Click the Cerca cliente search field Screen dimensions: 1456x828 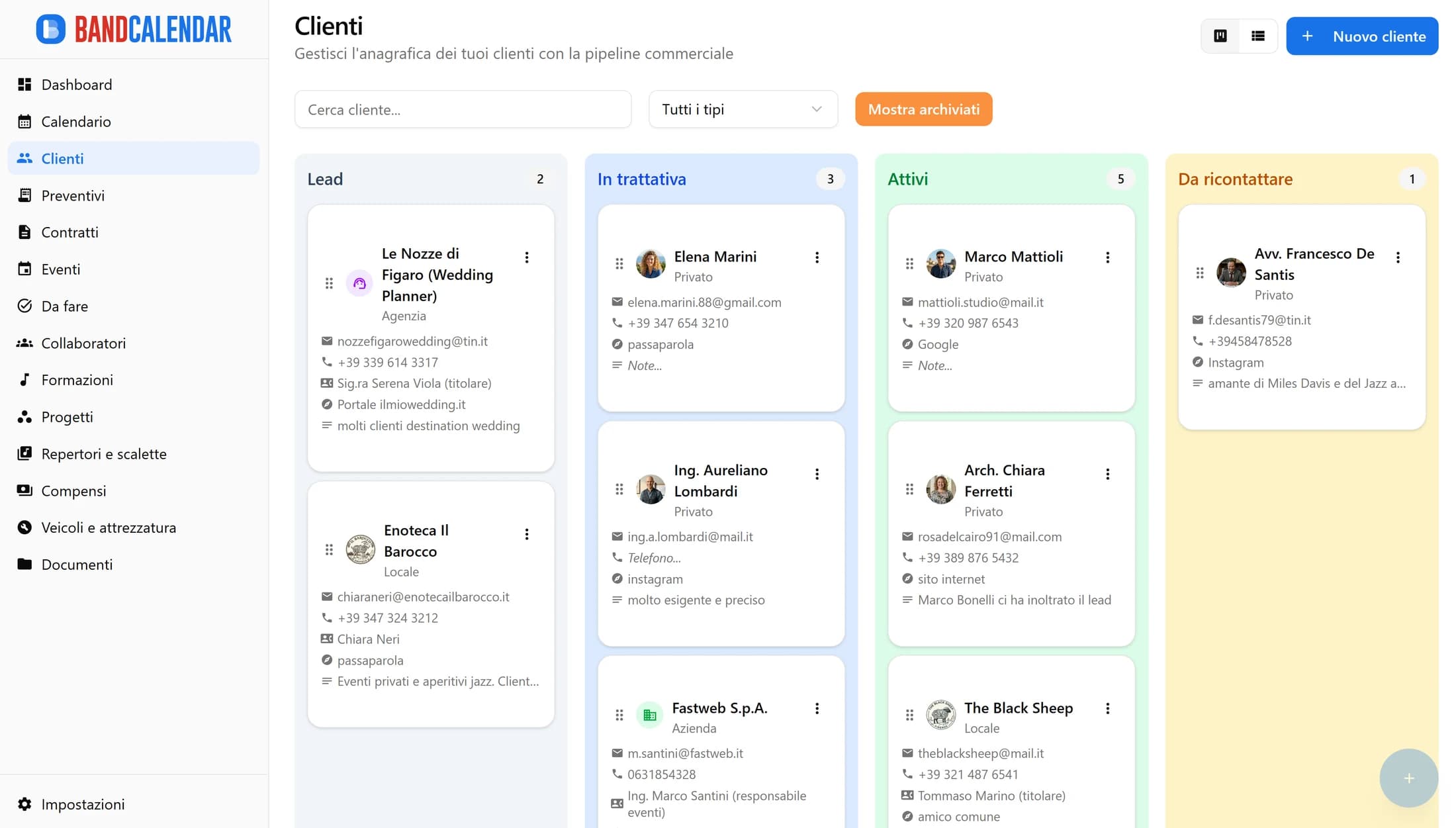pyautogui.click(x=463, y=109)
